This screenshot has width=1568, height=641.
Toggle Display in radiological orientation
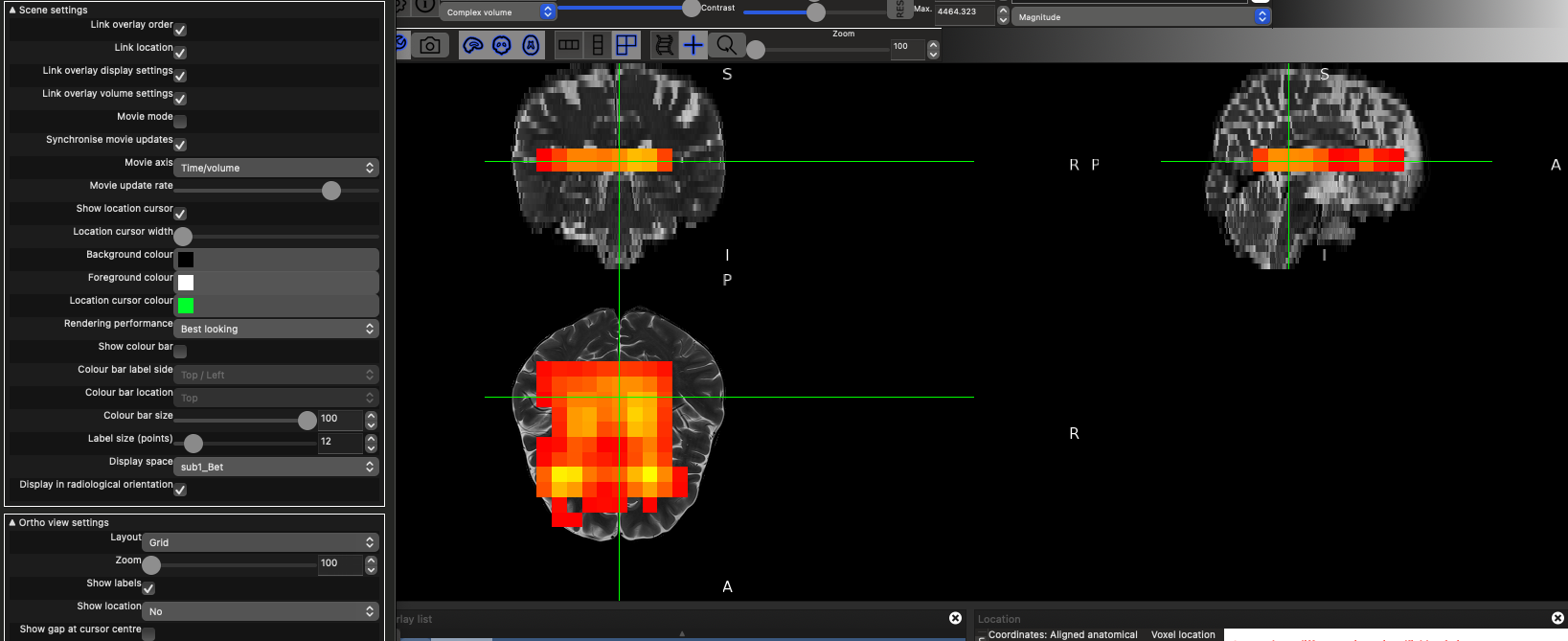180,490
